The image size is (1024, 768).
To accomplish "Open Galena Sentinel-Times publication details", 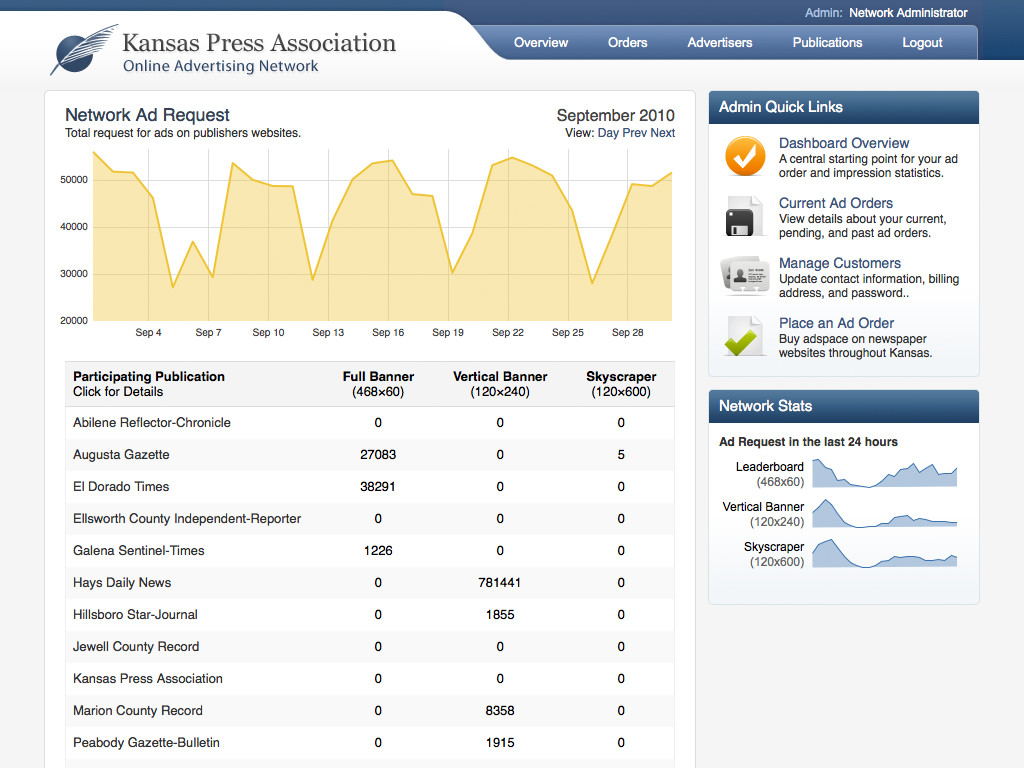I will coord(138,551).
